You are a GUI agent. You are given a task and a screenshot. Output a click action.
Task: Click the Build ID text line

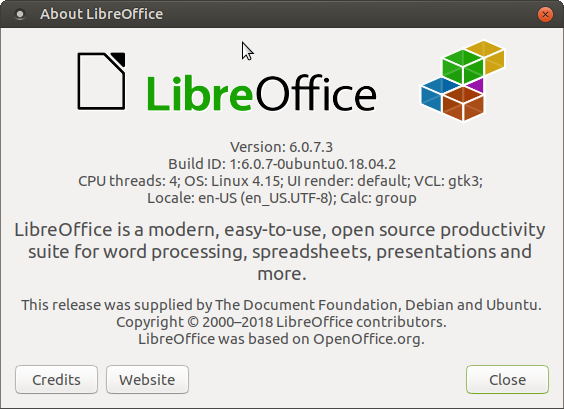[282, 164]
